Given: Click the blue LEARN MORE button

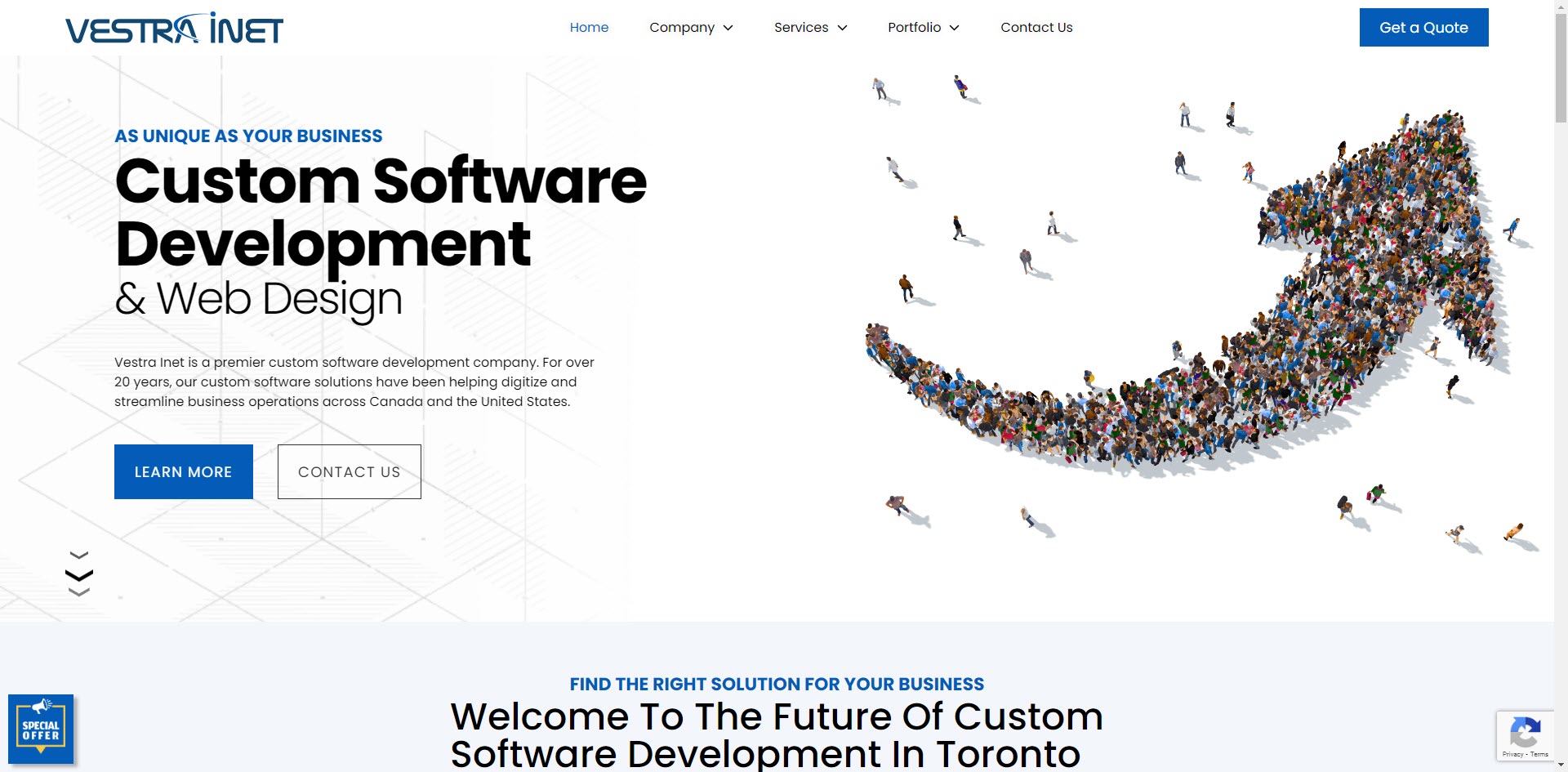Looking at the screenshot, I should [x=184, y=471].
